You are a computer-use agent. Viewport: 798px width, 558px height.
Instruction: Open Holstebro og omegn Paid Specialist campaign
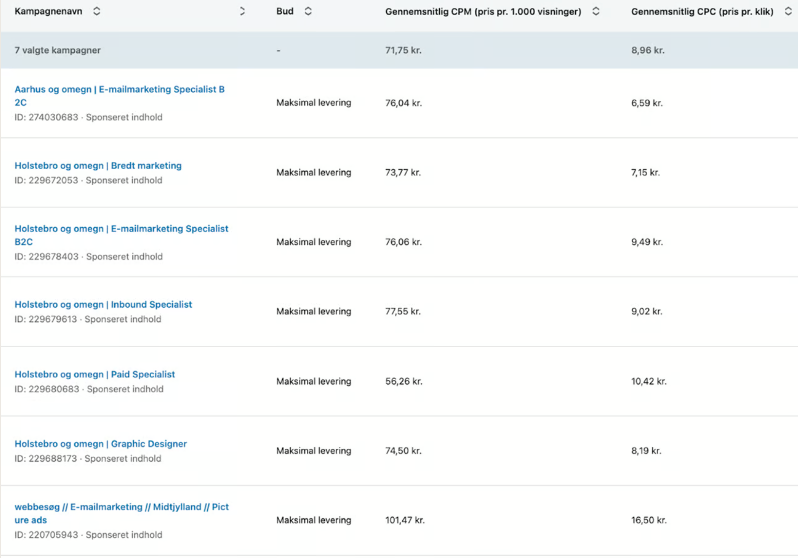coord(95,375)
